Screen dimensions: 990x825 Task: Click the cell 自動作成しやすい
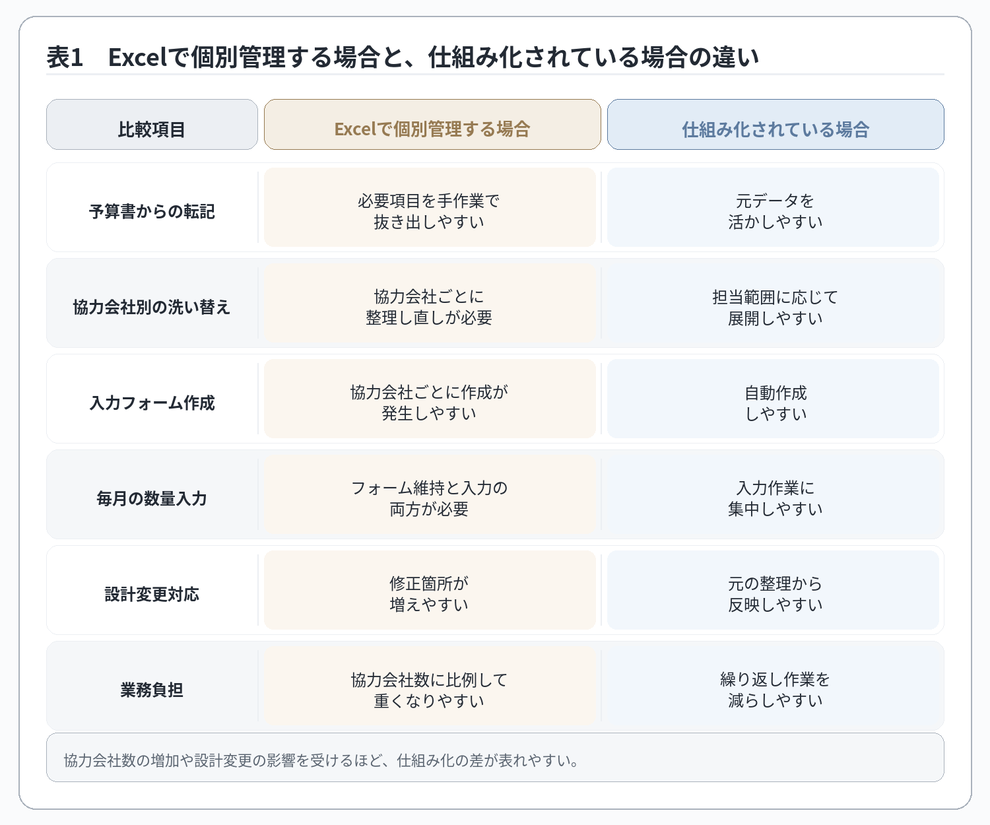click(x=773, y=399)
